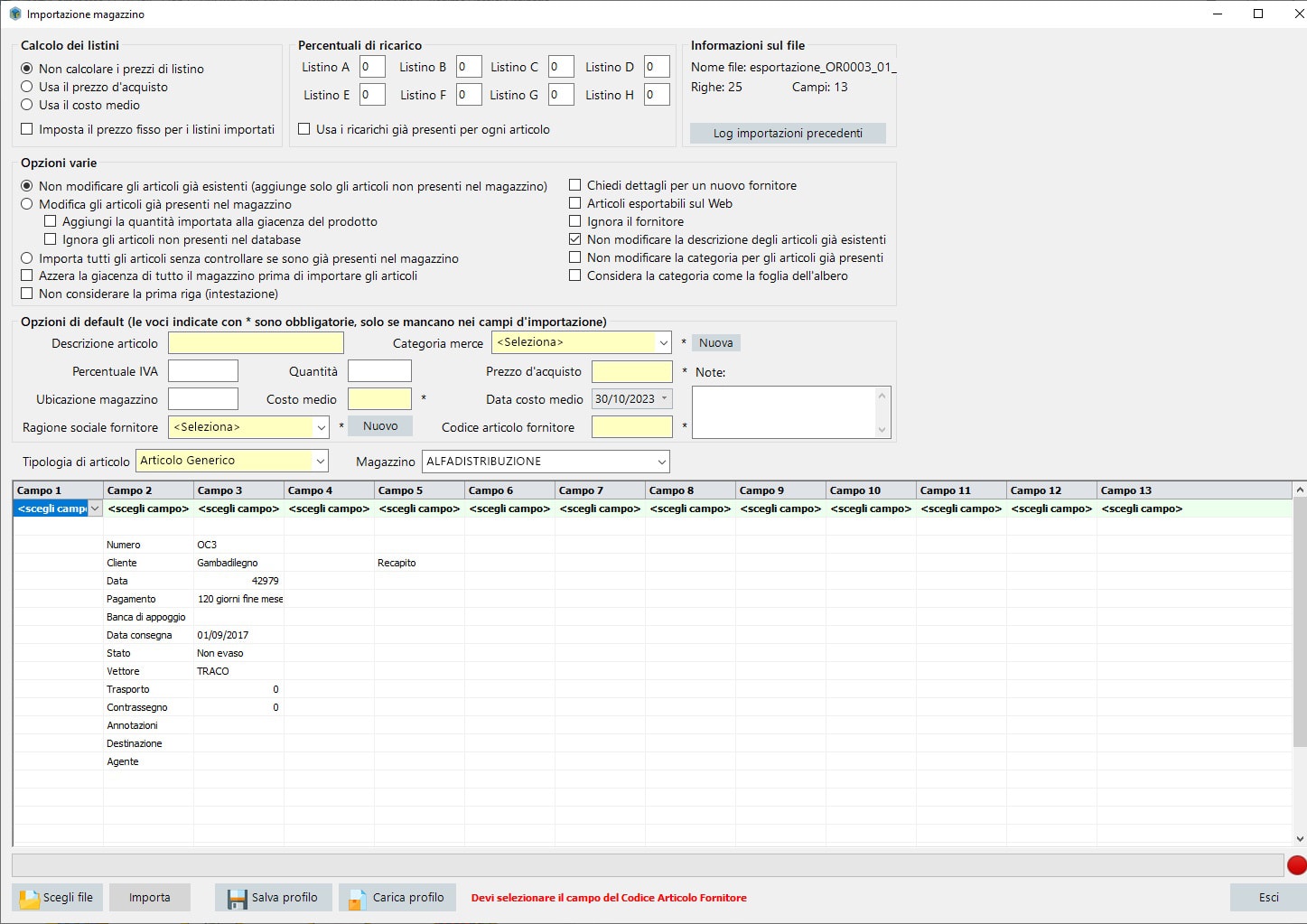Select 'Modifica gli articoli già presenti nel magazzino'
Image resolution: width=1307 pixels, height=924 pixels.
27,204
